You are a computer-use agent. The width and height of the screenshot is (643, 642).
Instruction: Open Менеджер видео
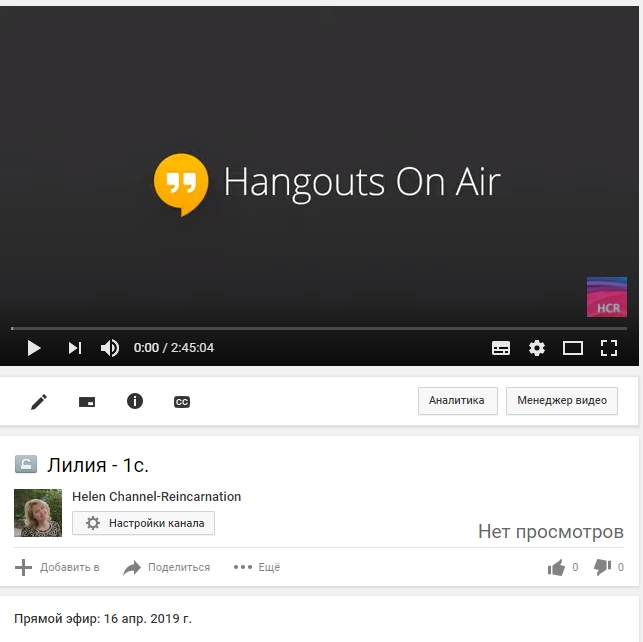point(561,401)
